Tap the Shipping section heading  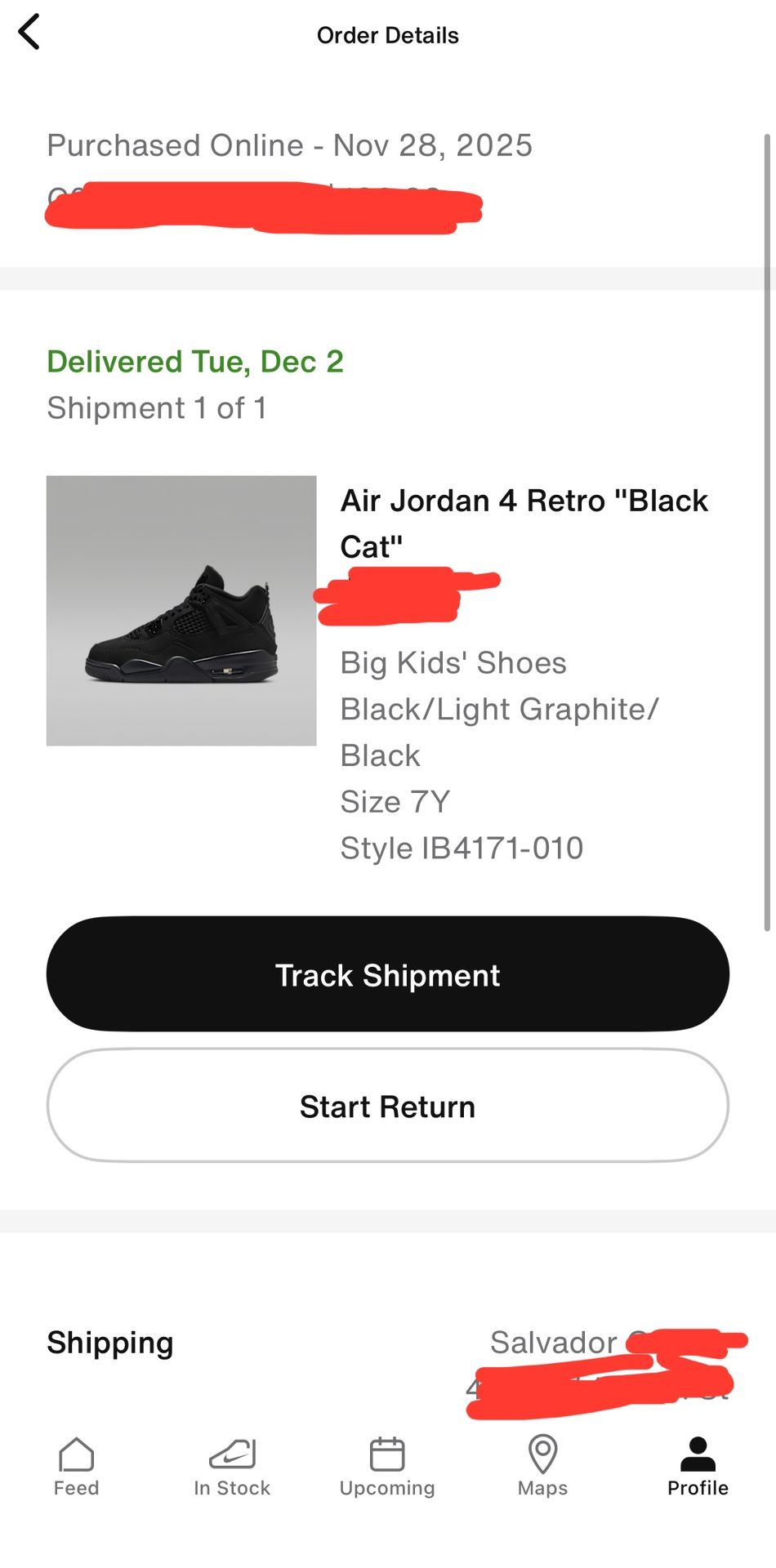click(x=110, y=1343)
